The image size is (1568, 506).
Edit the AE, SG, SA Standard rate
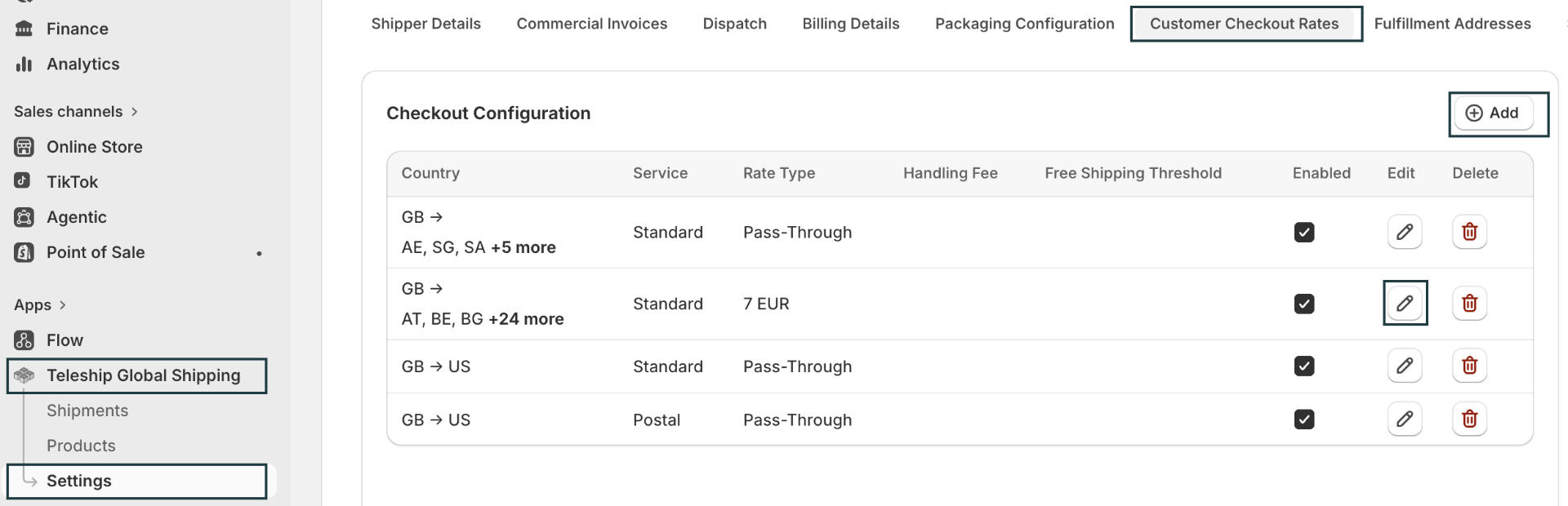(x=1405, y=232)
